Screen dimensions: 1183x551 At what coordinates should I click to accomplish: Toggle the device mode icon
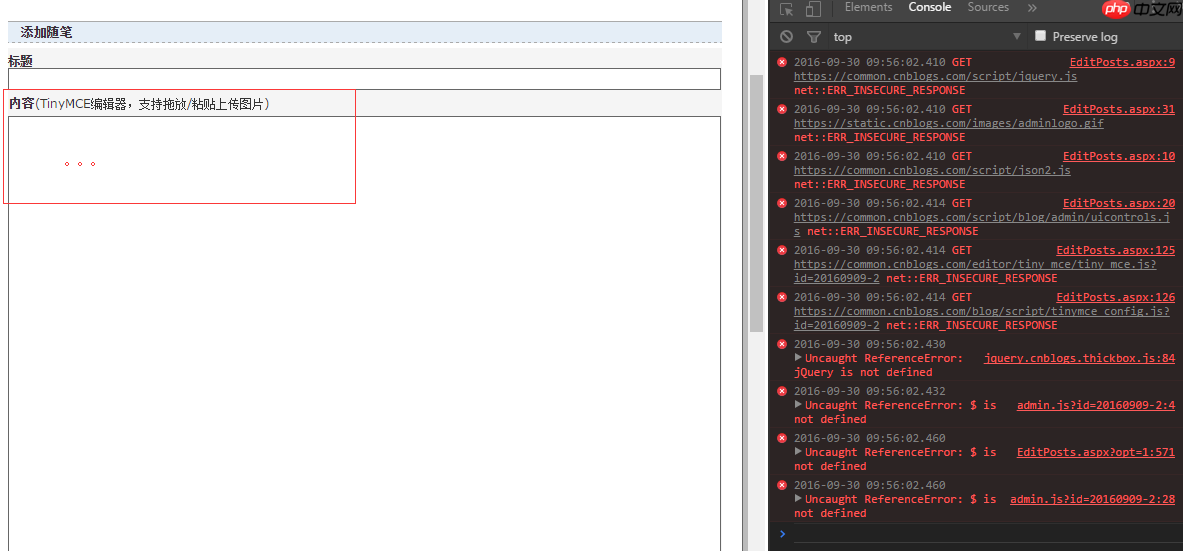coord(813,9)
